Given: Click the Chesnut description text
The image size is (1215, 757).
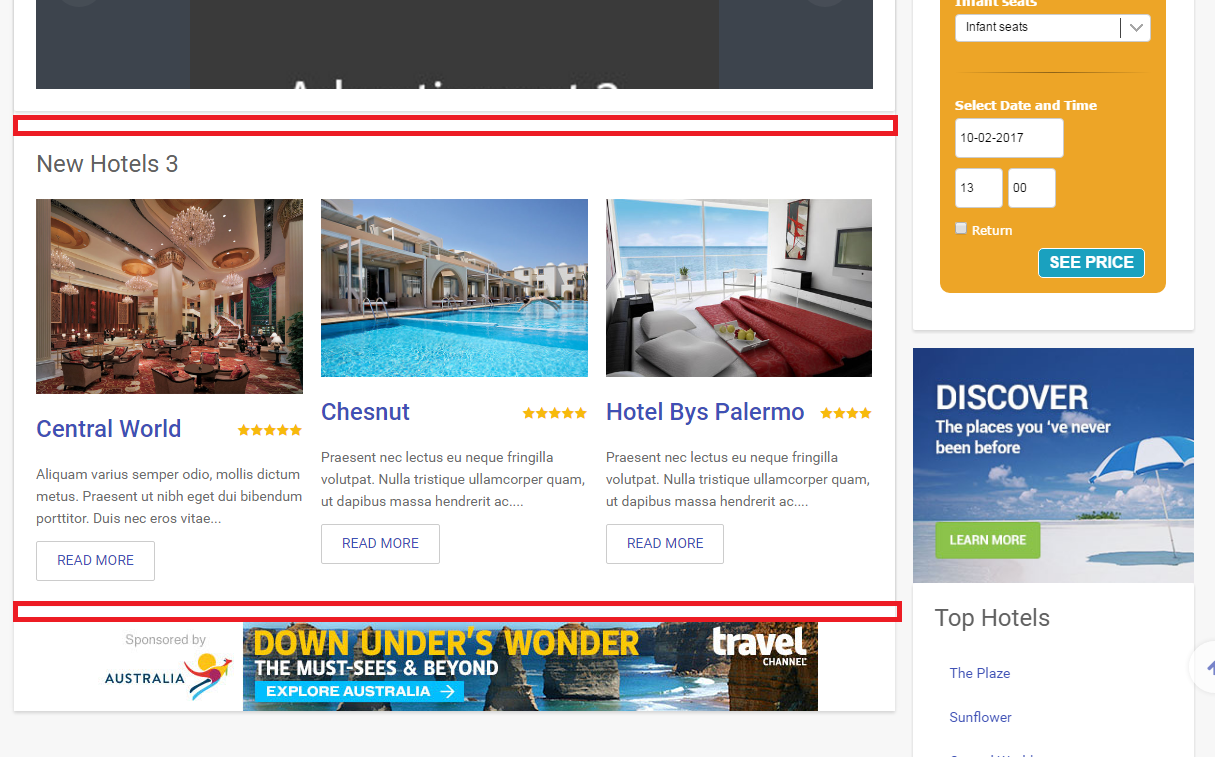Looking at the screenshot, I should pos(453,479).
